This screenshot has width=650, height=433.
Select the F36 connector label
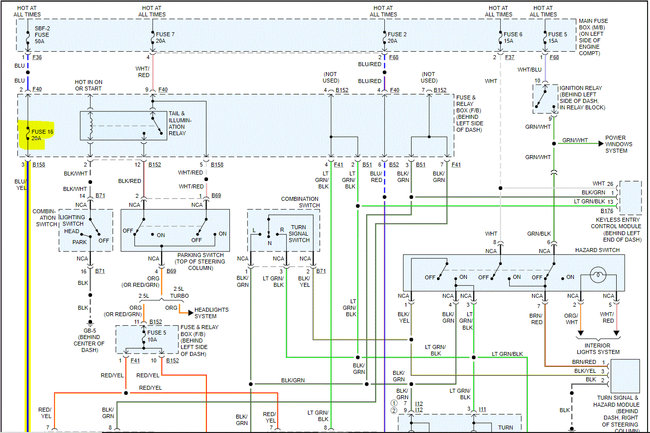[37, 58]
